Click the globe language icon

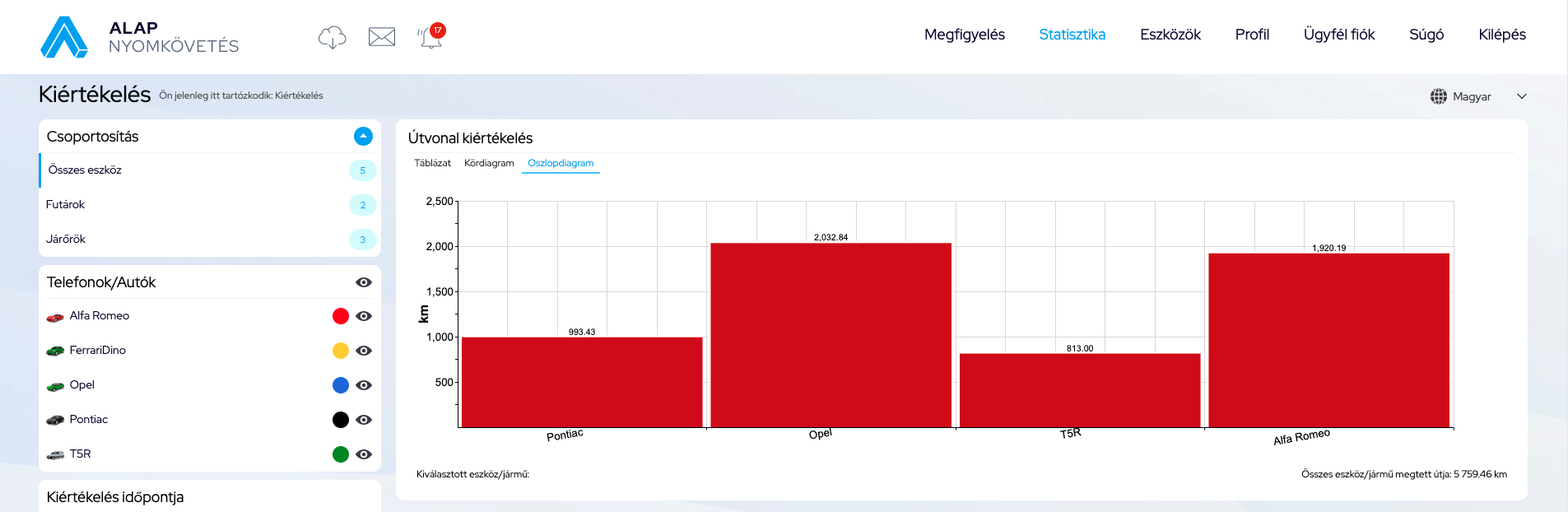[1438, 96]
